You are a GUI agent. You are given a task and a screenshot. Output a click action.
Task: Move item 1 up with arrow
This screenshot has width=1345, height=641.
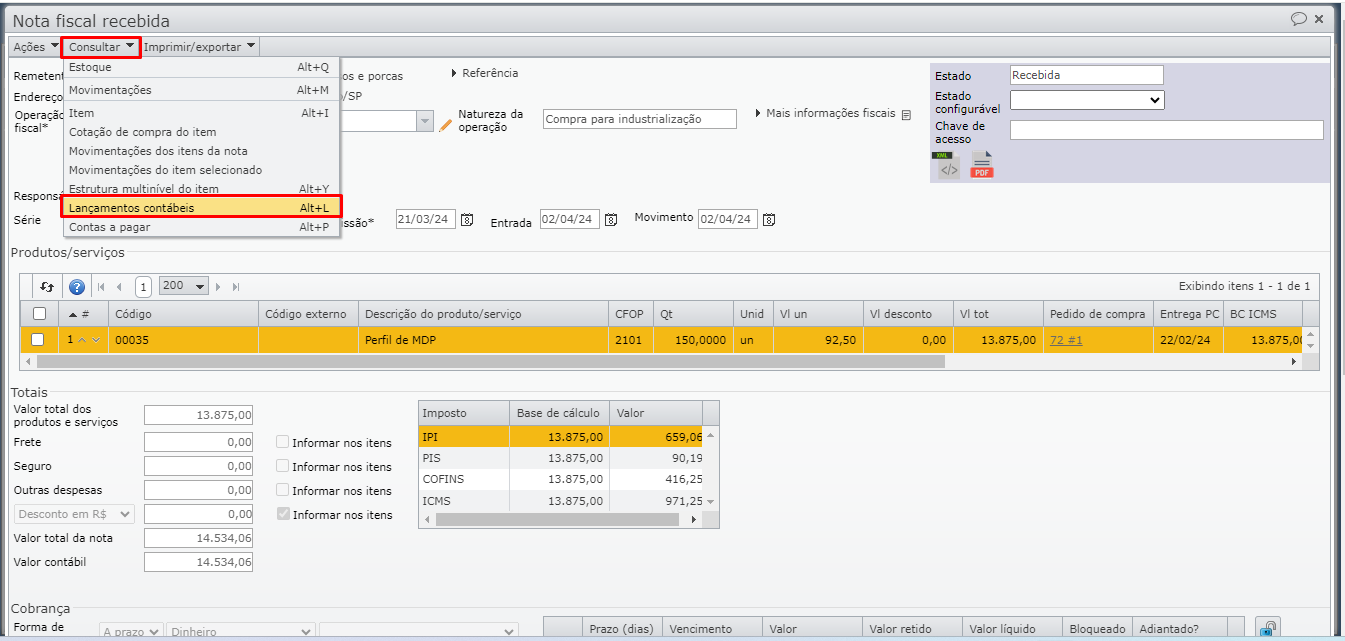(82, 340)
